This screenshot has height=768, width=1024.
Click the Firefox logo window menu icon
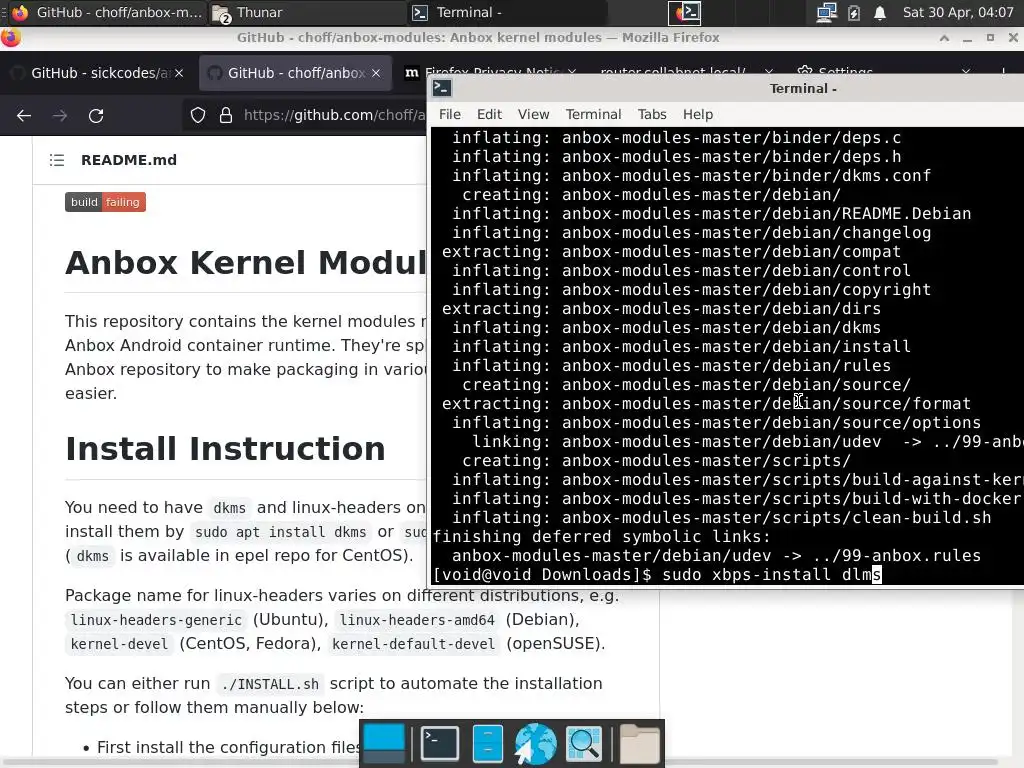click(x=10, y=38)
